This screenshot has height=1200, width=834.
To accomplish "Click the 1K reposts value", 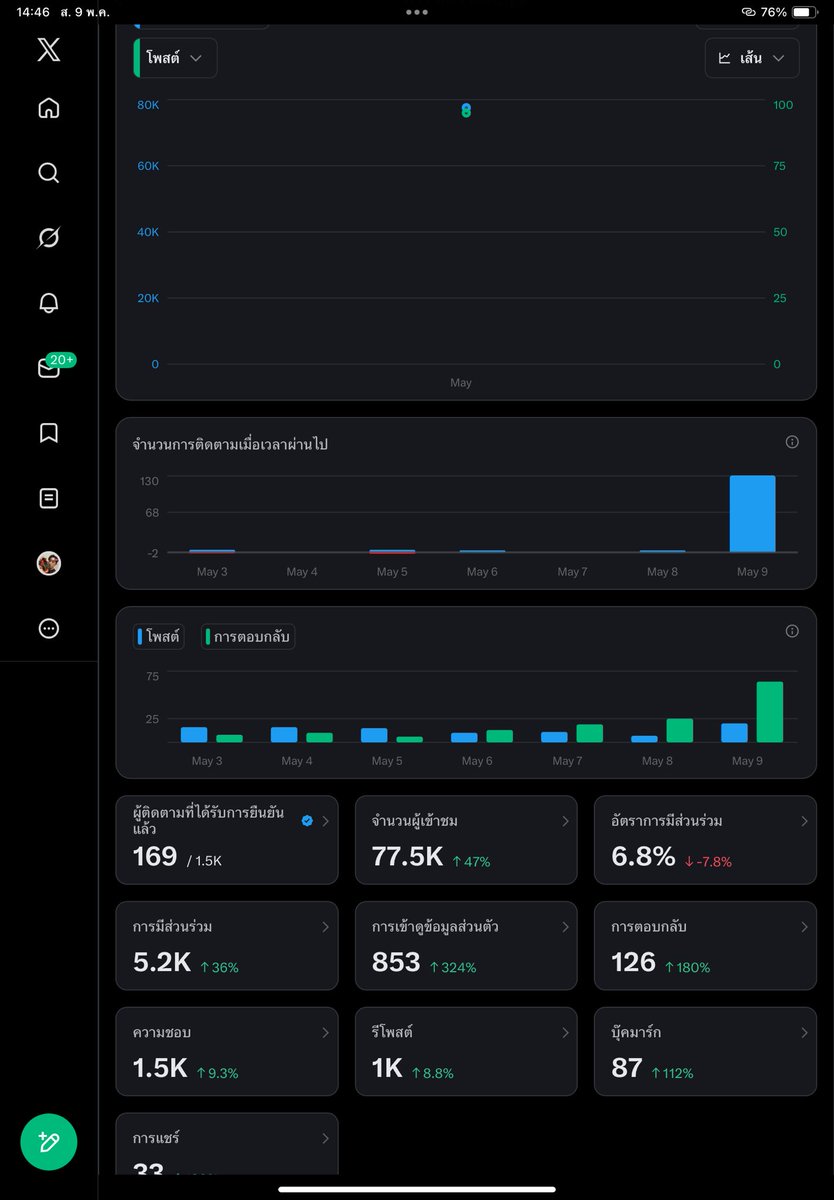I will tap(387, 1068).
